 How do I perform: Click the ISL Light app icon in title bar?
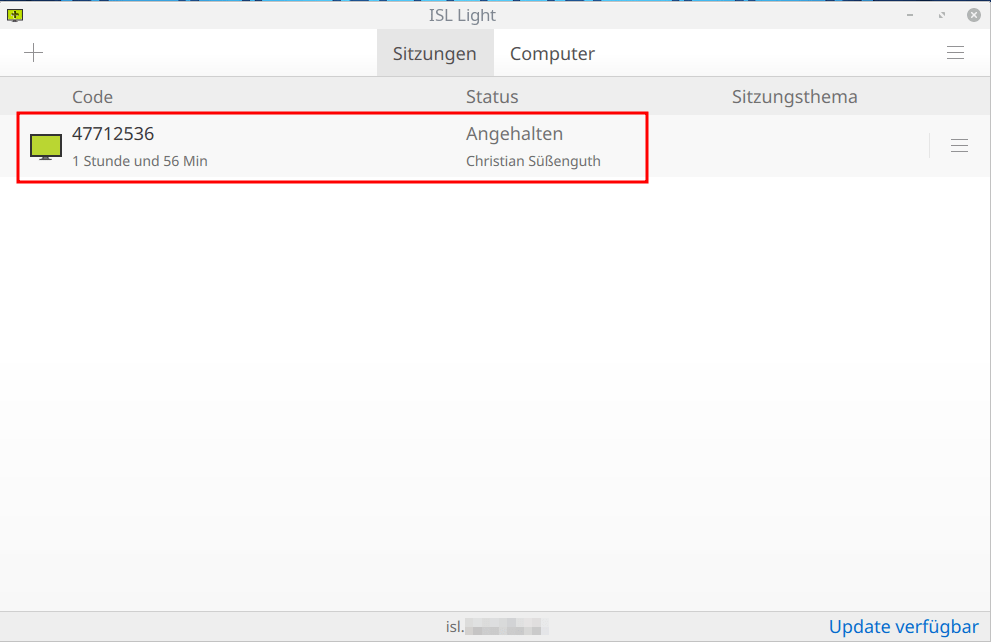[15, 15]
